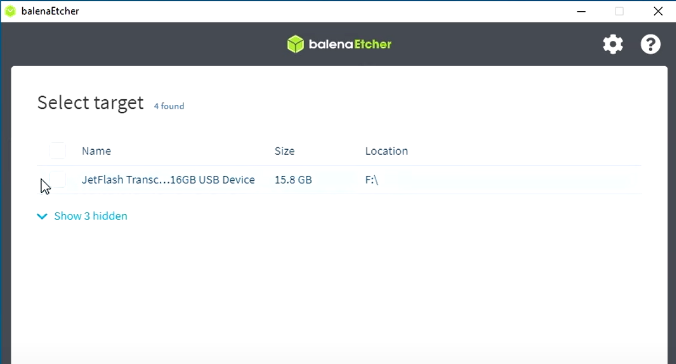The height and width of the screenshot is (364, 676).
Task: Click the balenaEtcher title bar app icon
Action: pyautogui.click(x=10, y=11)
